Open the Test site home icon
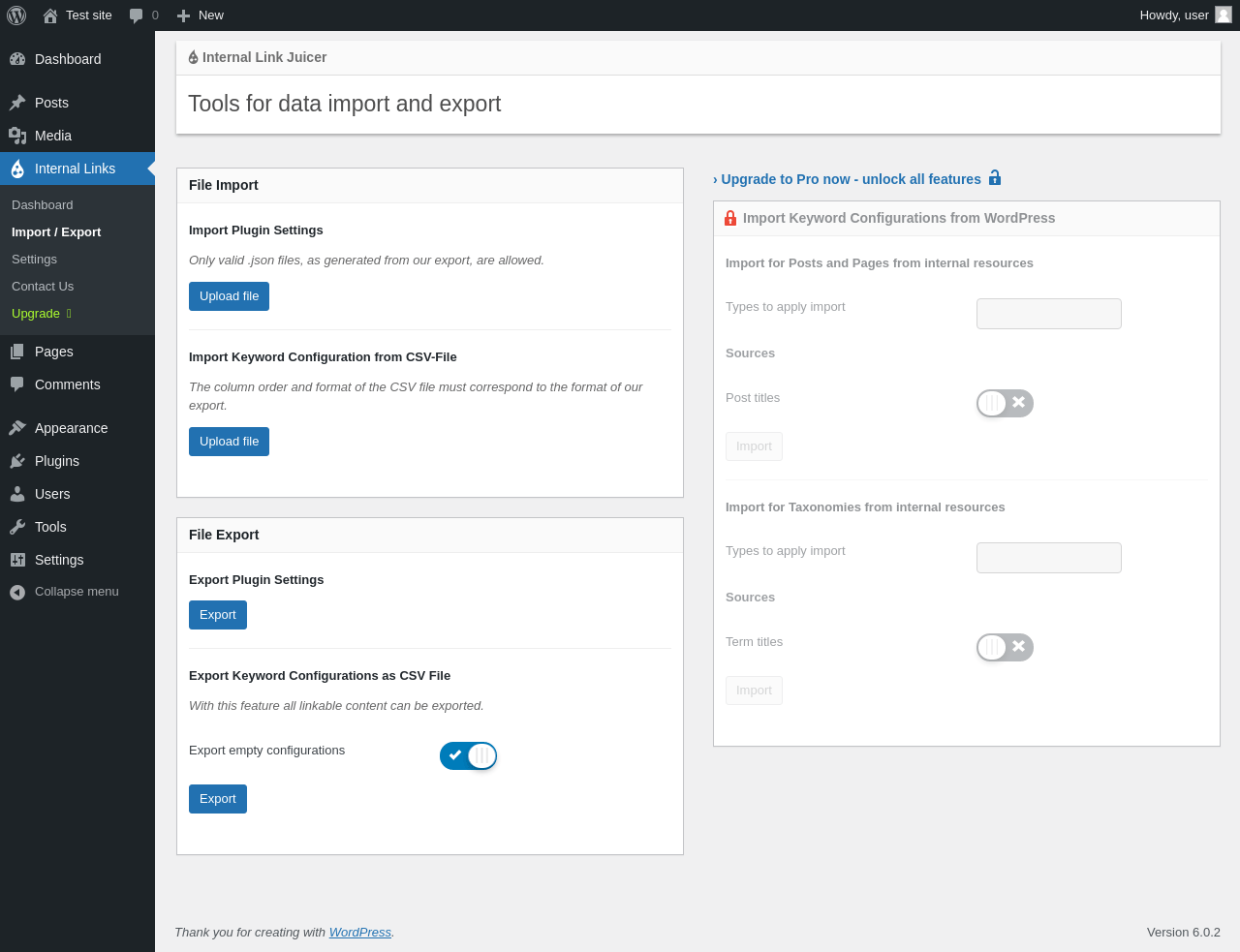 click(50, 15)
